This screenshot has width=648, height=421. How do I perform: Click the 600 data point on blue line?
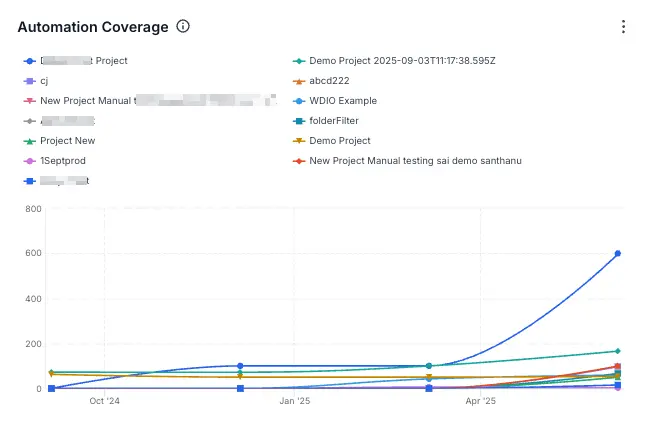click(x=618, y=253)
